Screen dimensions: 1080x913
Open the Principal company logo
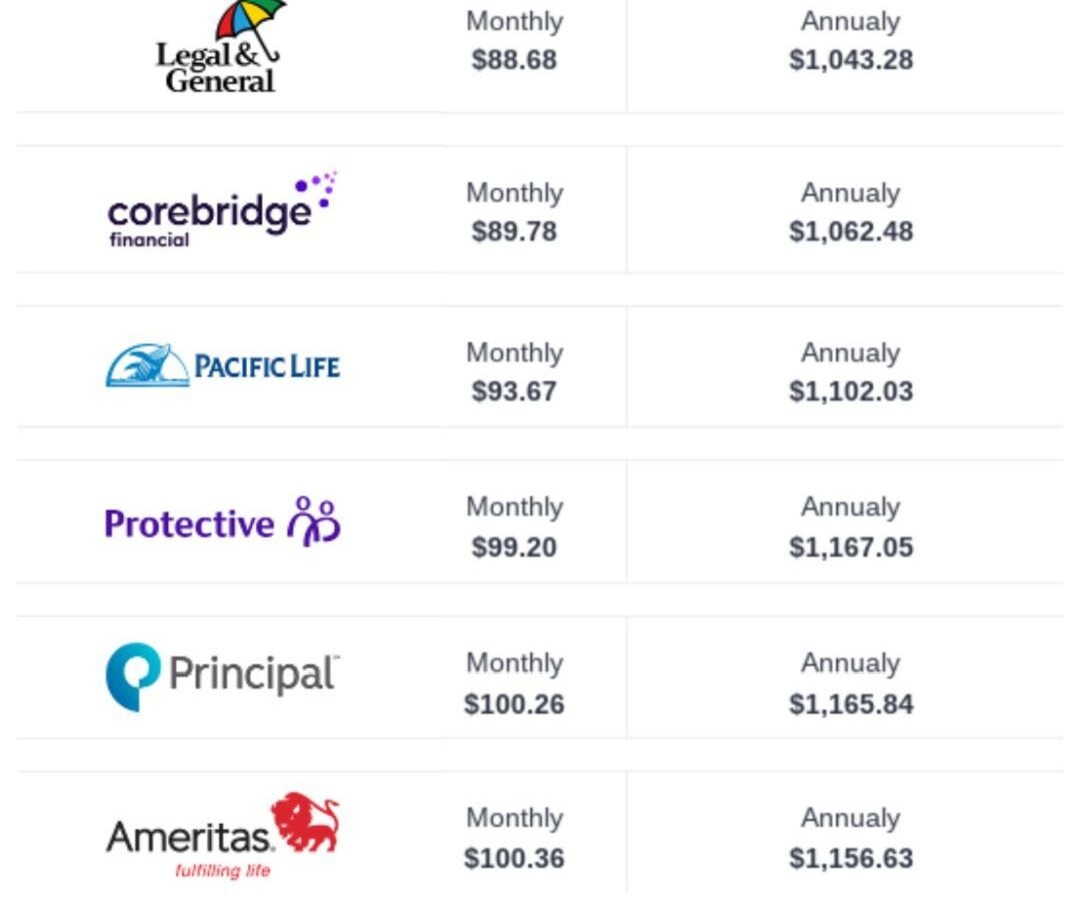(x=222, y=677)
